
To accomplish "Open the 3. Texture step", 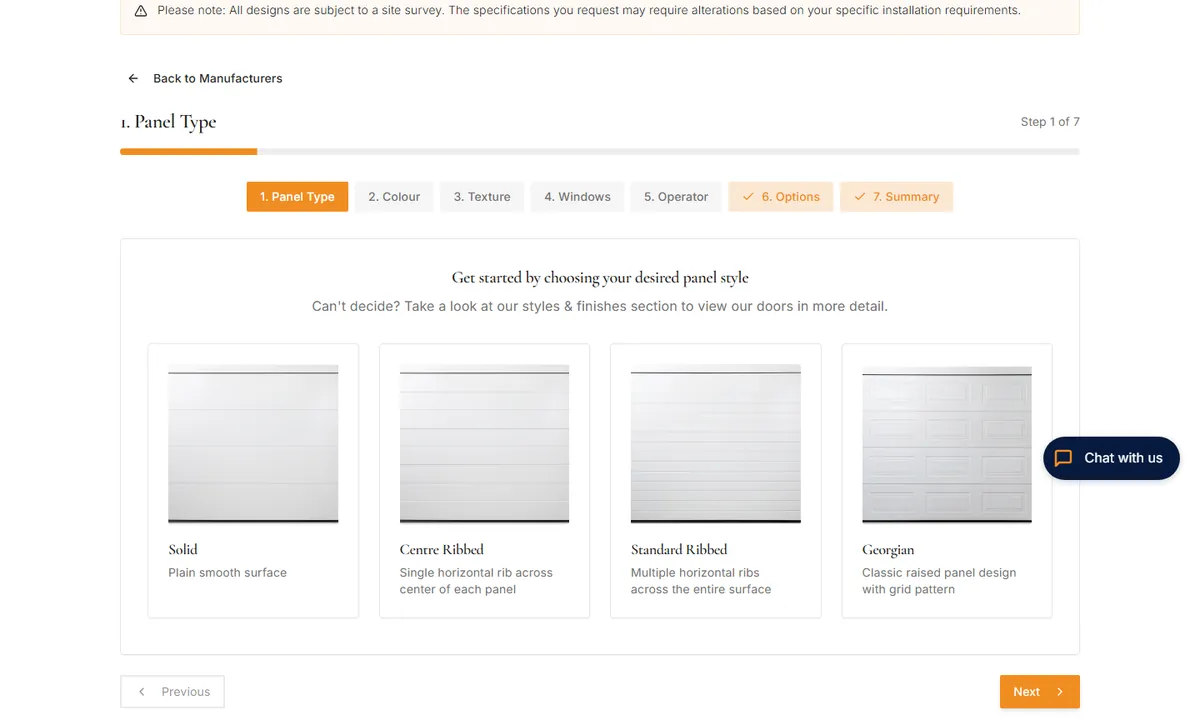I will click(x=482, y=197).
